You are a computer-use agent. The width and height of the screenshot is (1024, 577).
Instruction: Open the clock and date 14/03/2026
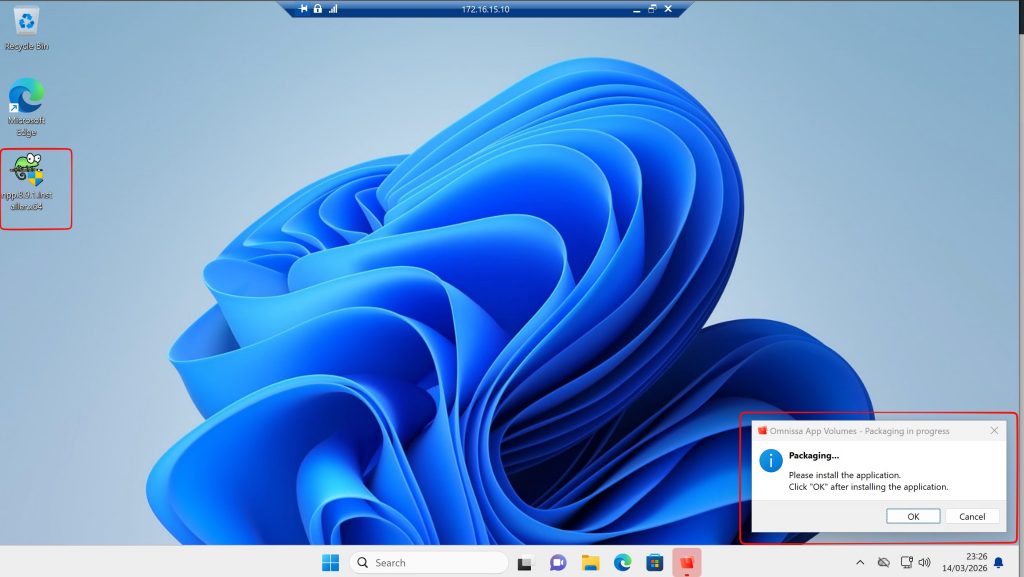pyautogui.click(x=964, y=563)
